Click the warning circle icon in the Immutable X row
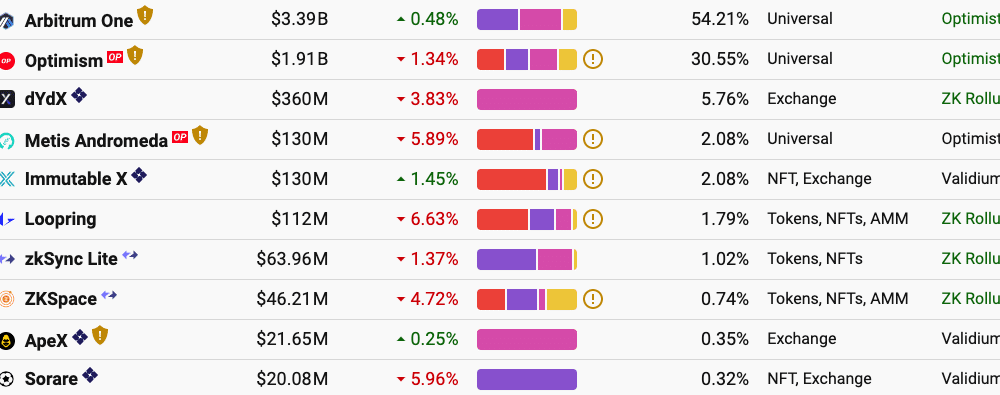Screen dimensions: 1000x395 (x=593, y=179)
